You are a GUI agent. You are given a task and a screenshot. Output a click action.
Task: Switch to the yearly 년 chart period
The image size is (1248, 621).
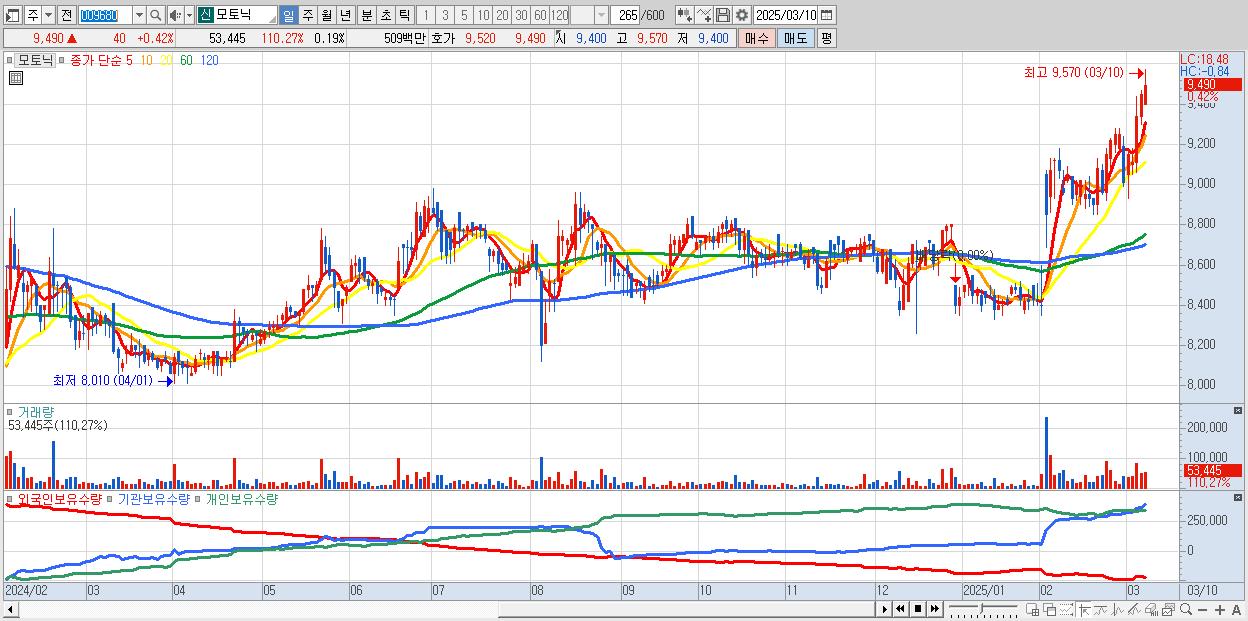coord(345,15)
